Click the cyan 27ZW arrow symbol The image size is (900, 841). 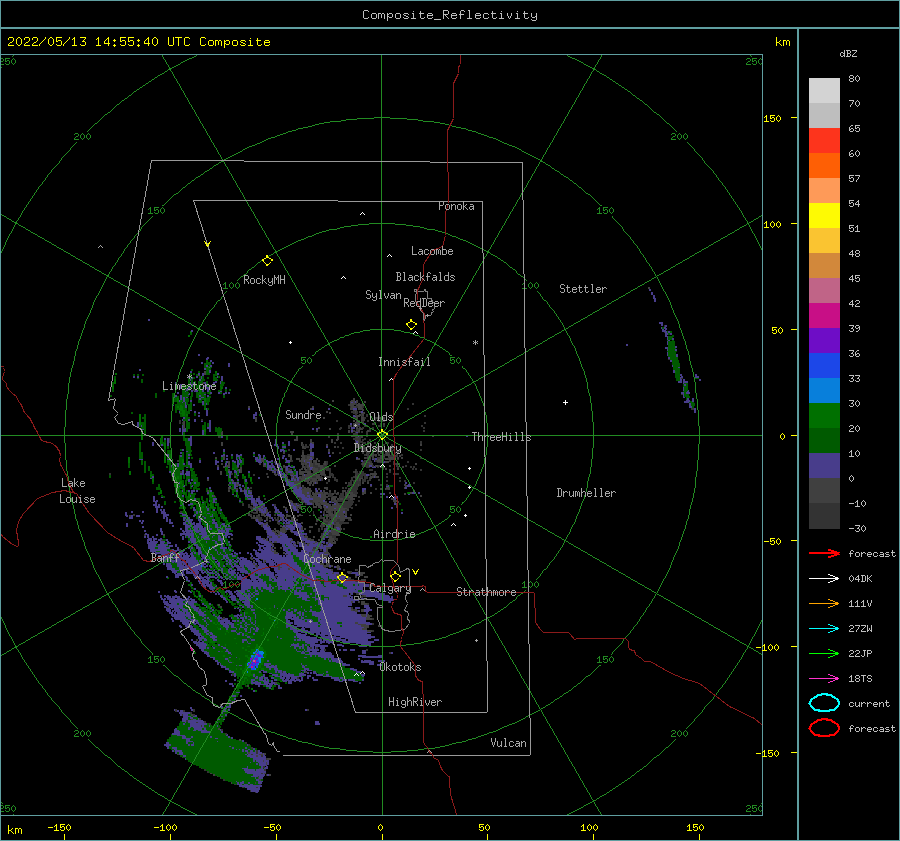point(824,629)
